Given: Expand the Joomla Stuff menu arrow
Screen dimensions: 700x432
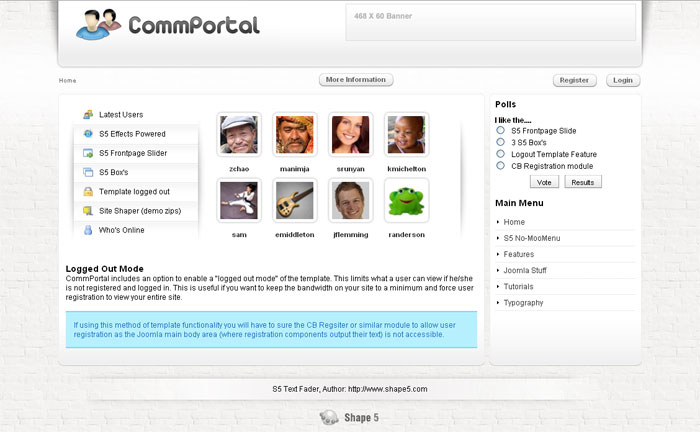Looking at the screenshot, I should coord(498,270).
